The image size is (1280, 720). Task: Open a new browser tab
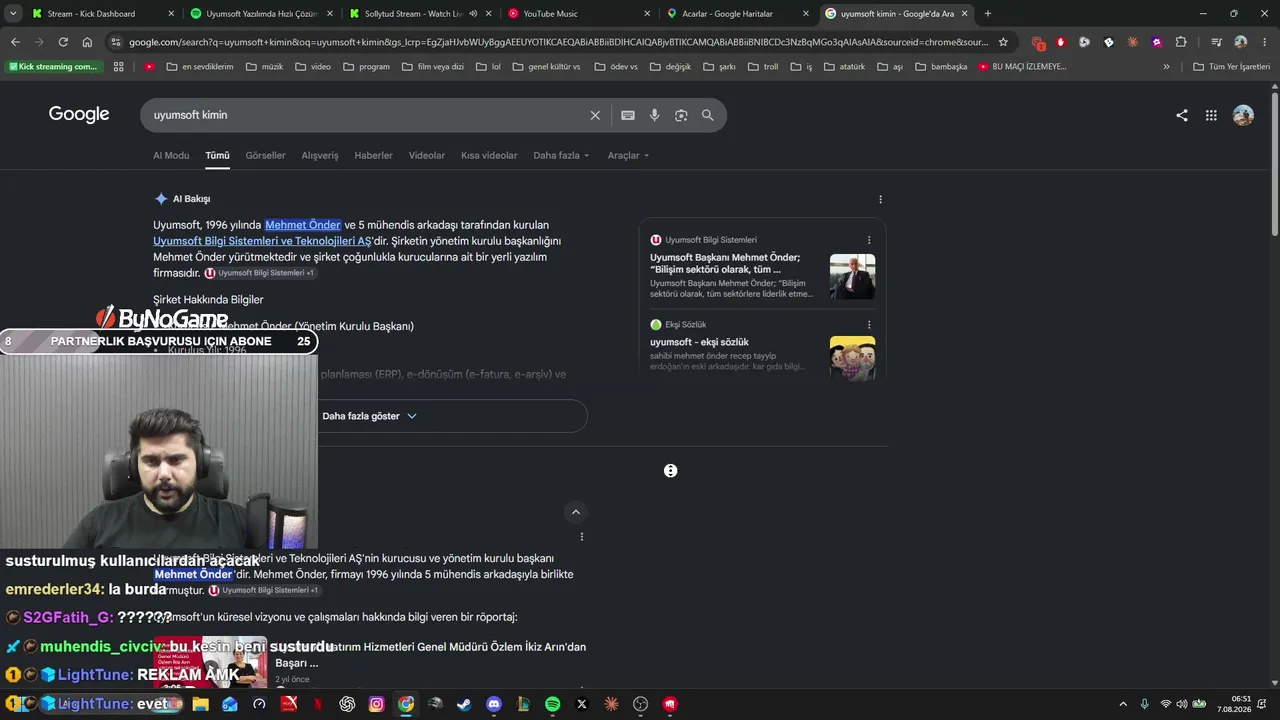coord(988,14)
